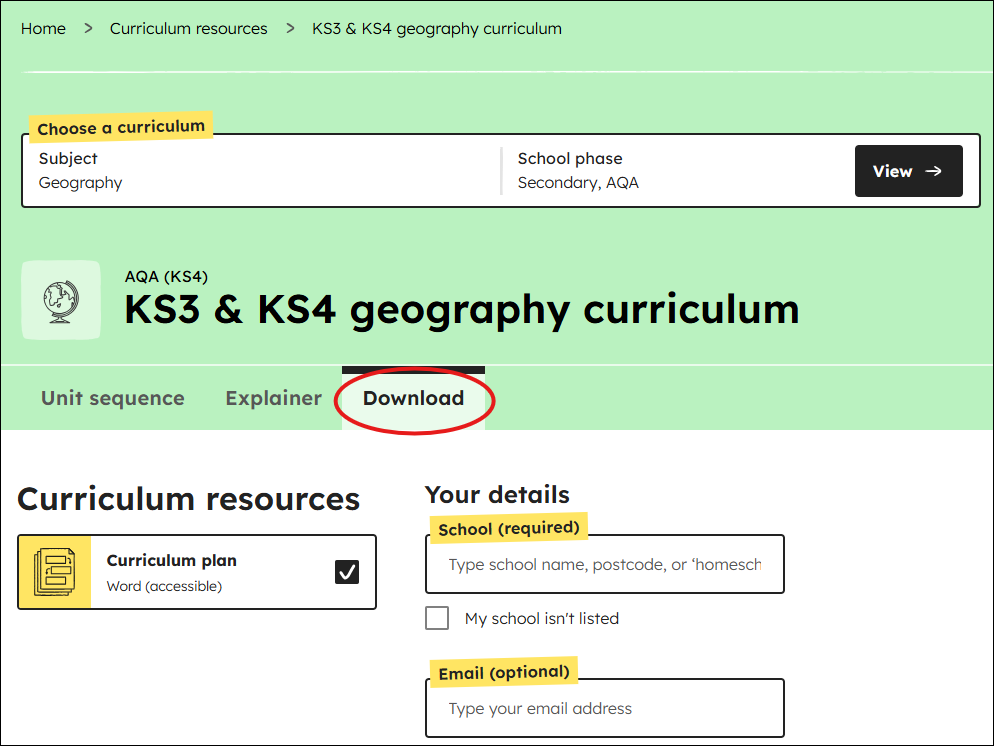Screen dimensions: 994x746
Task: Focus the School name input field
Action: [605, 564]
